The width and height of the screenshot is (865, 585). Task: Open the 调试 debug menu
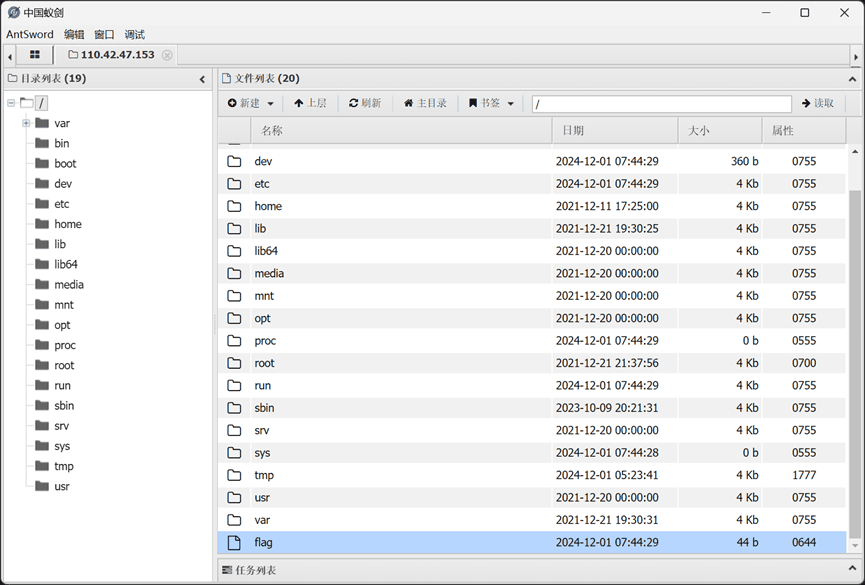(x=135, y=34)
